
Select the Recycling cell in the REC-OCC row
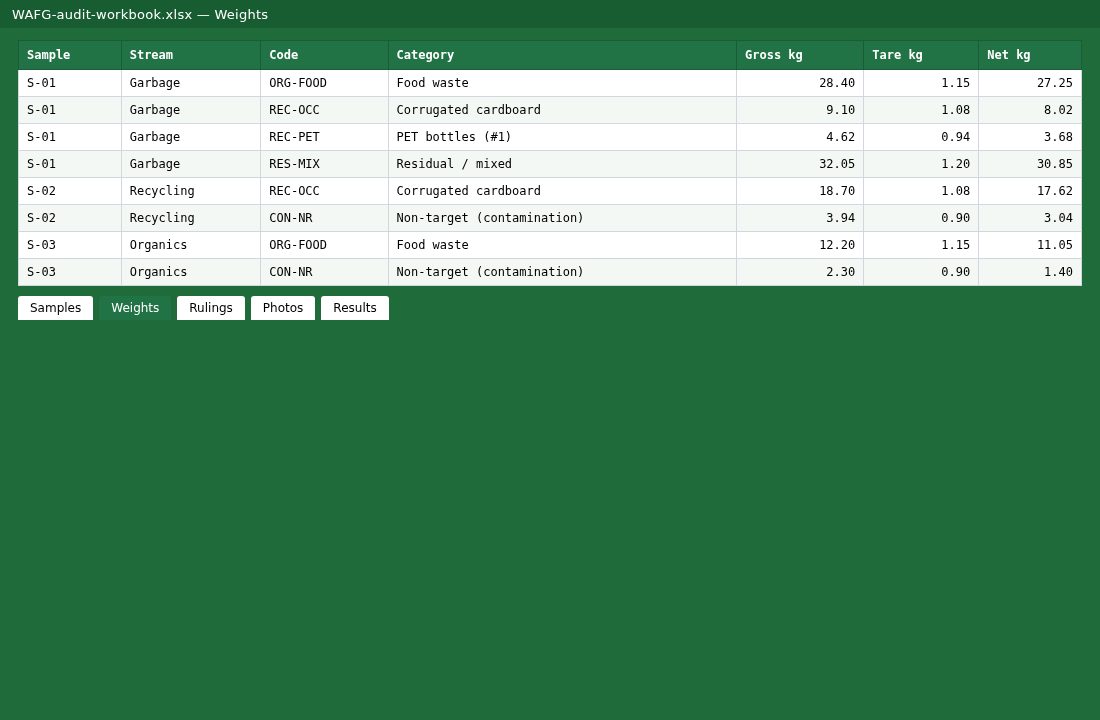click(x=191, y=191)
